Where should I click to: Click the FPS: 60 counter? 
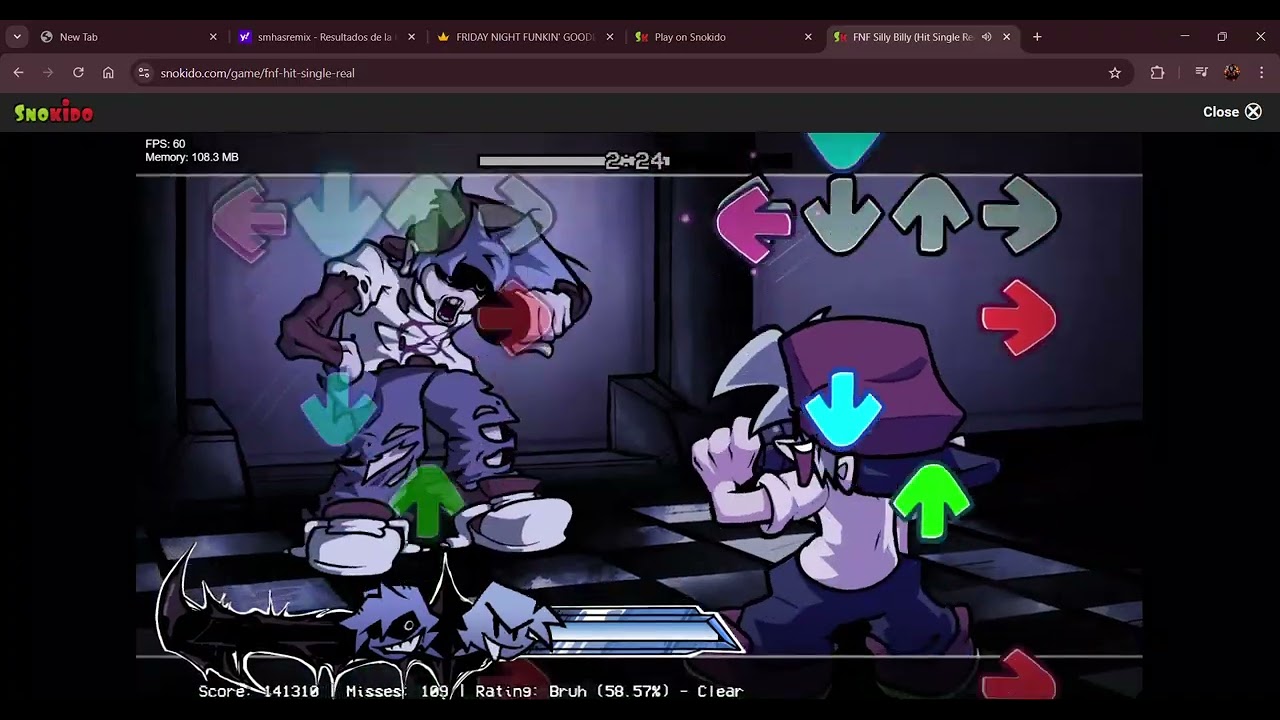[165, 144]
